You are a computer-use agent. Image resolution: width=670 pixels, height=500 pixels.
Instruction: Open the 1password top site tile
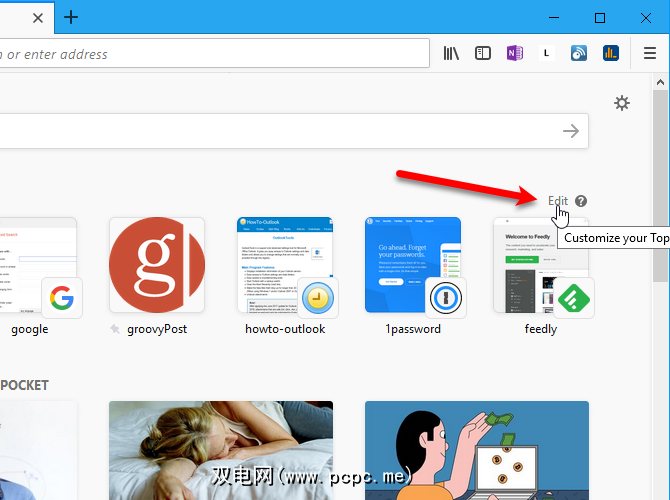[413, 265]
